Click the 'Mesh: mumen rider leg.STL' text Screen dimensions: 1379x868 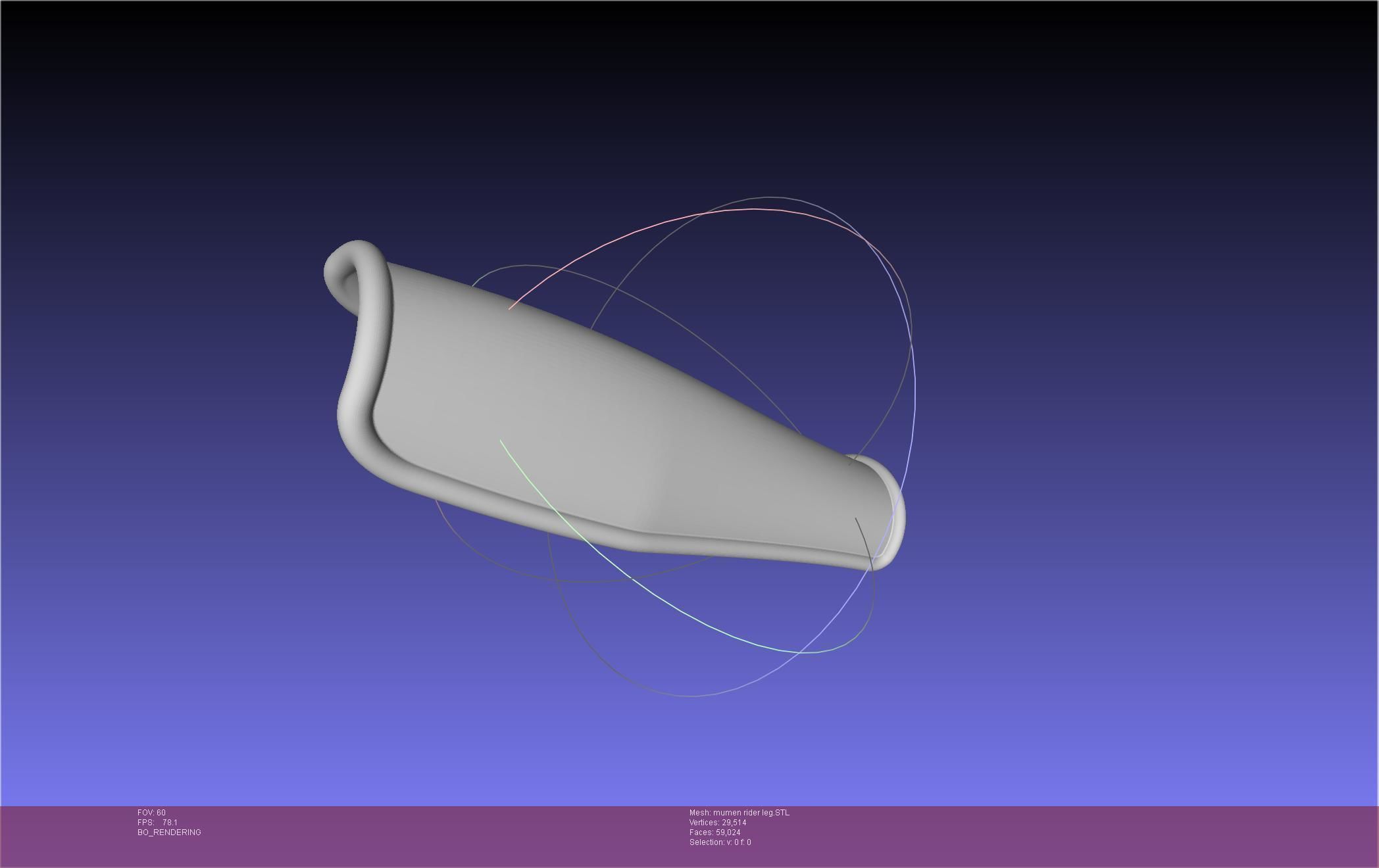[x=740, y=813]
